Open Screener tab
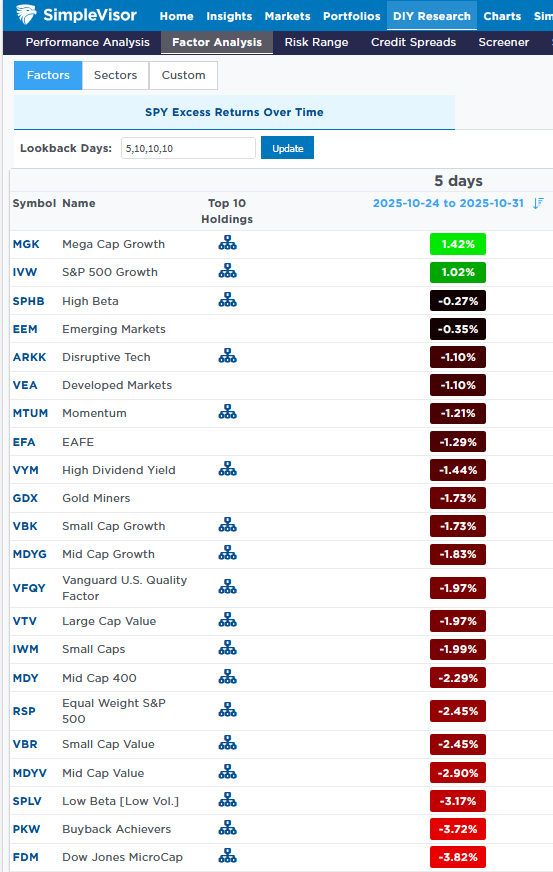This screenshot has height=872, width=553. click(503, 42)
